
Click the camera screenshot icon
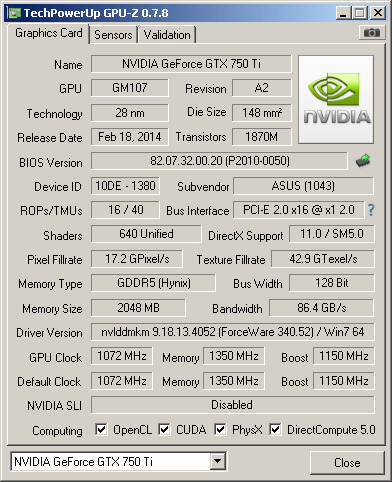click(372, 33)
